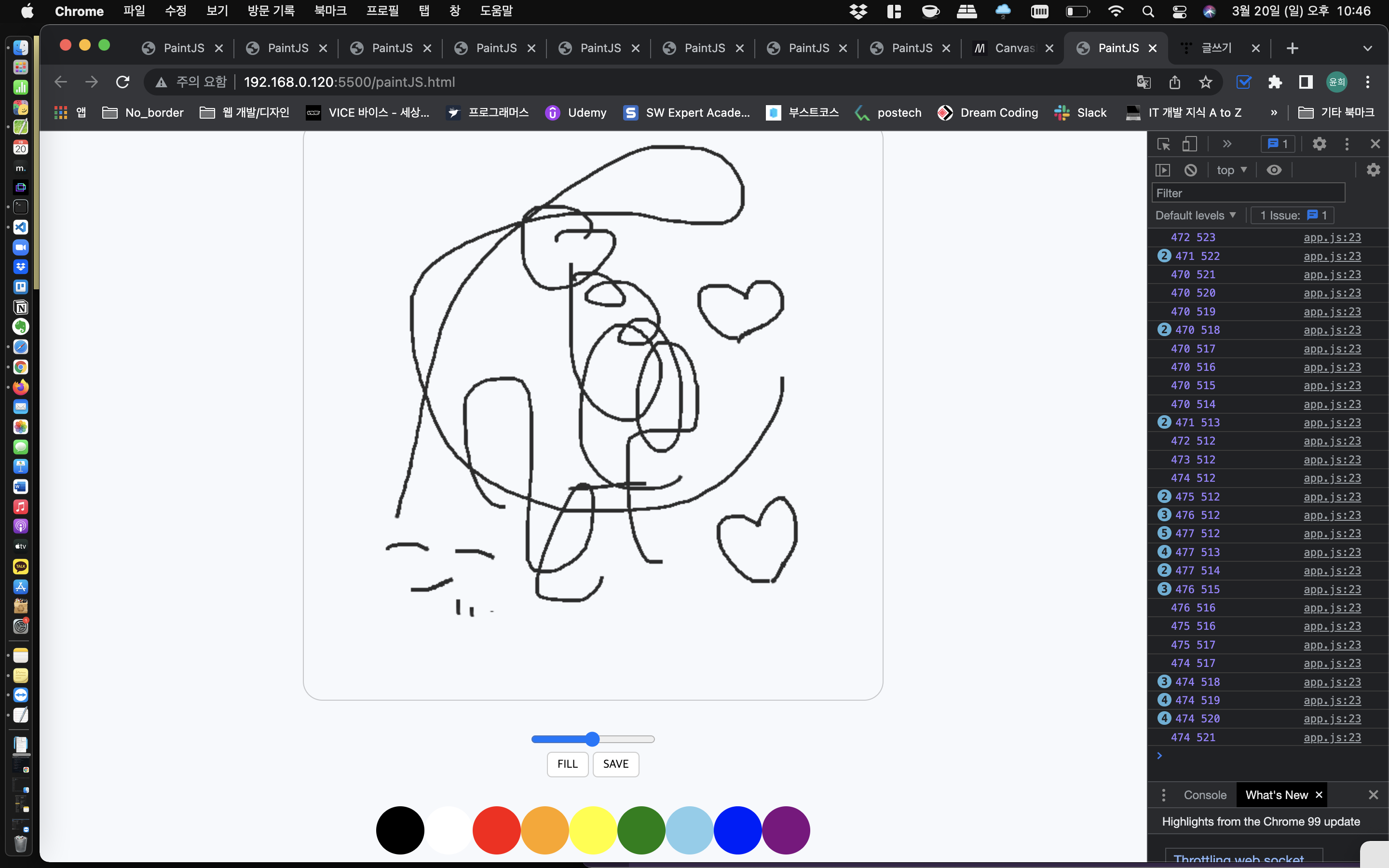
Task: Toggle the Chrome side panel icon
Action: 1306,82
